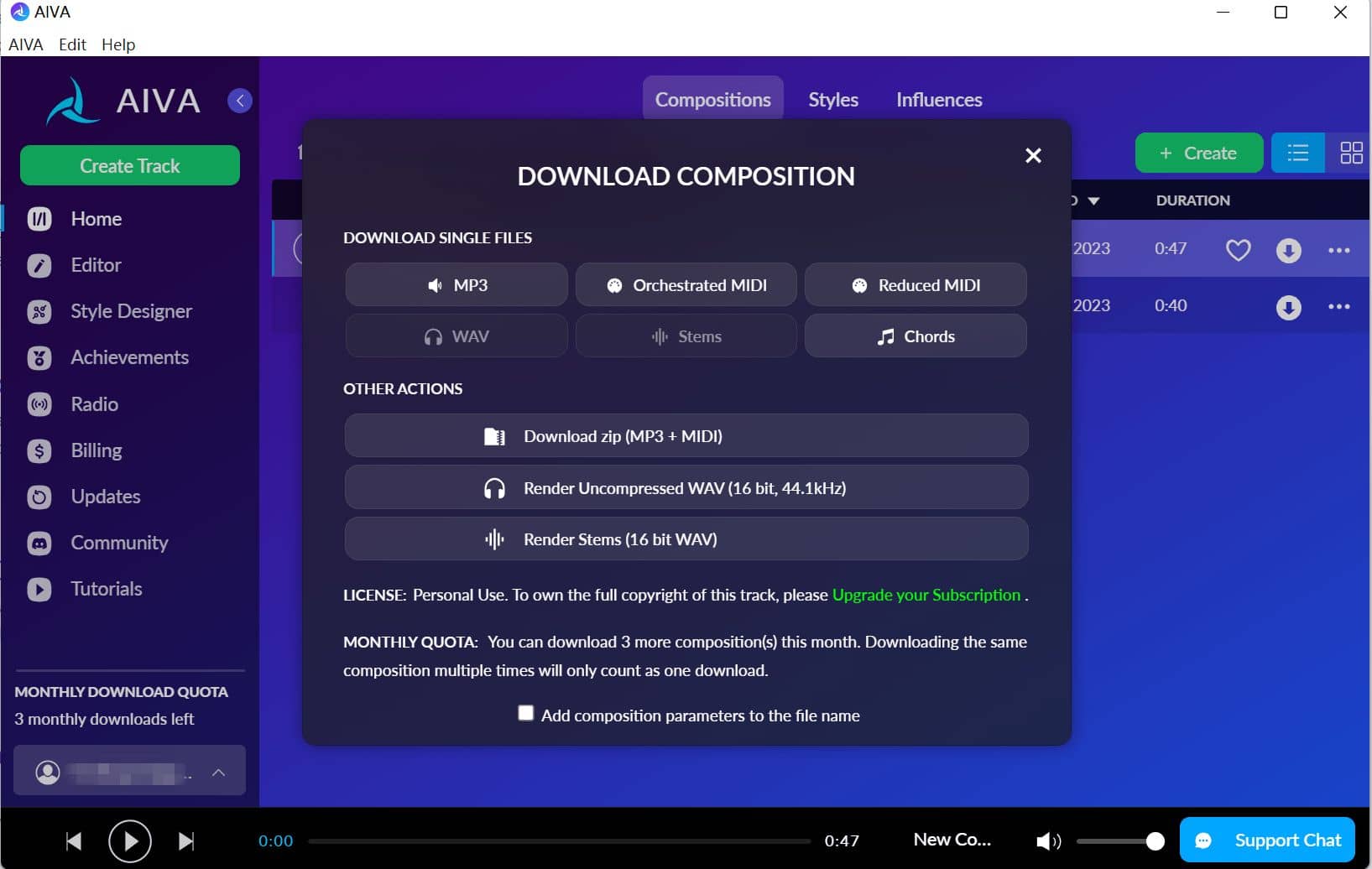Download the composition as MP3
Viewport: 1372px width, 869px height.
456,285
